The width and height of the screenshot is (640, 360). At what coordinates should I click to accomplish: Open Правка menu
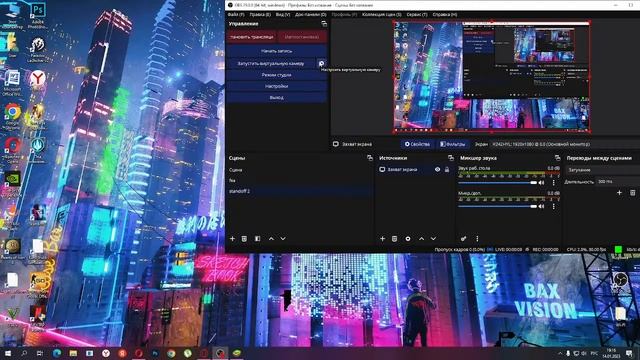(x=260, y=15)
